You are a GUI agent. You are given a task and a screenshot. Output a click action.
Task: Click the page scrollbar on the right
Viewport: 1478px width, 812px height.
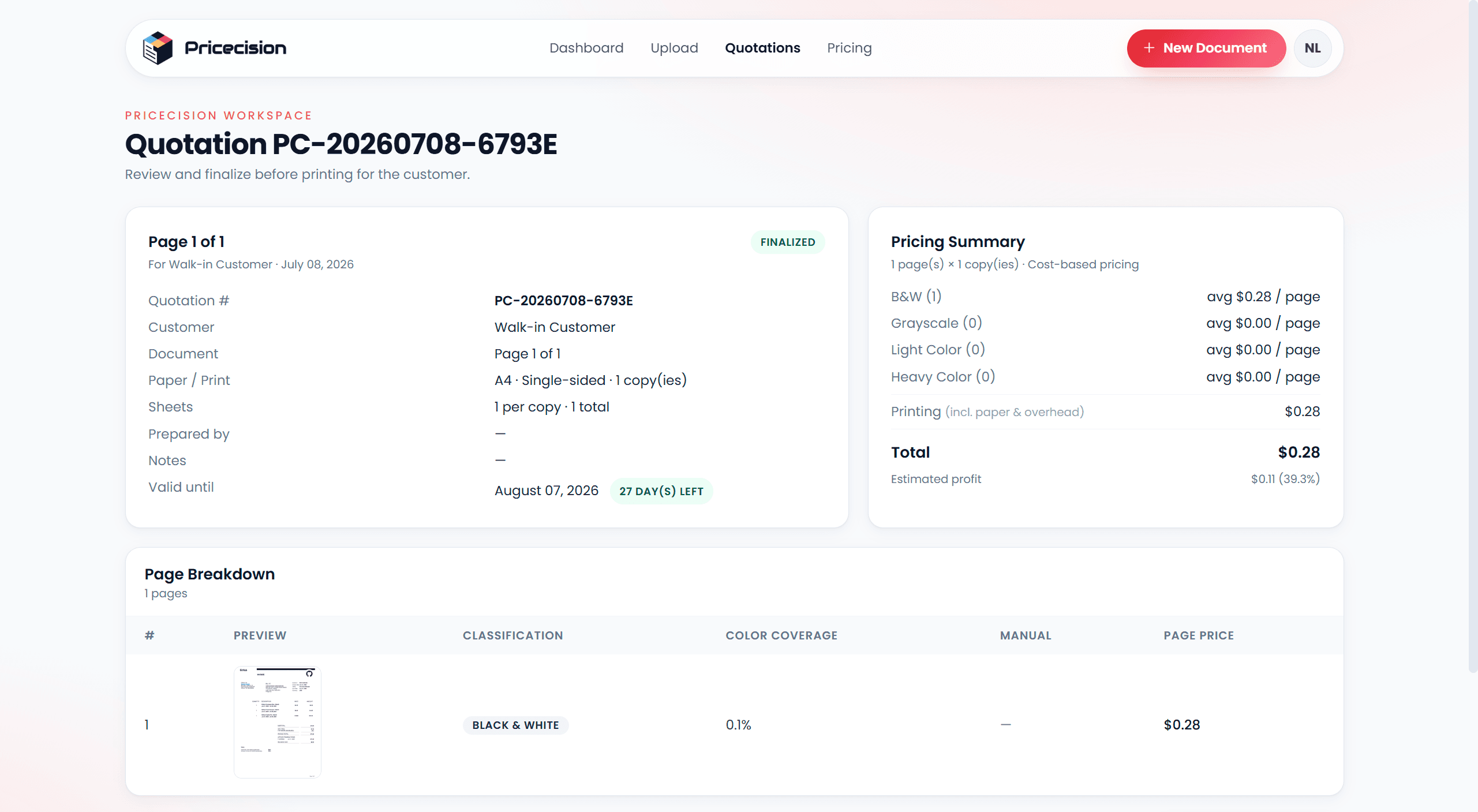pyautogui.click(x=1473, y=336)
